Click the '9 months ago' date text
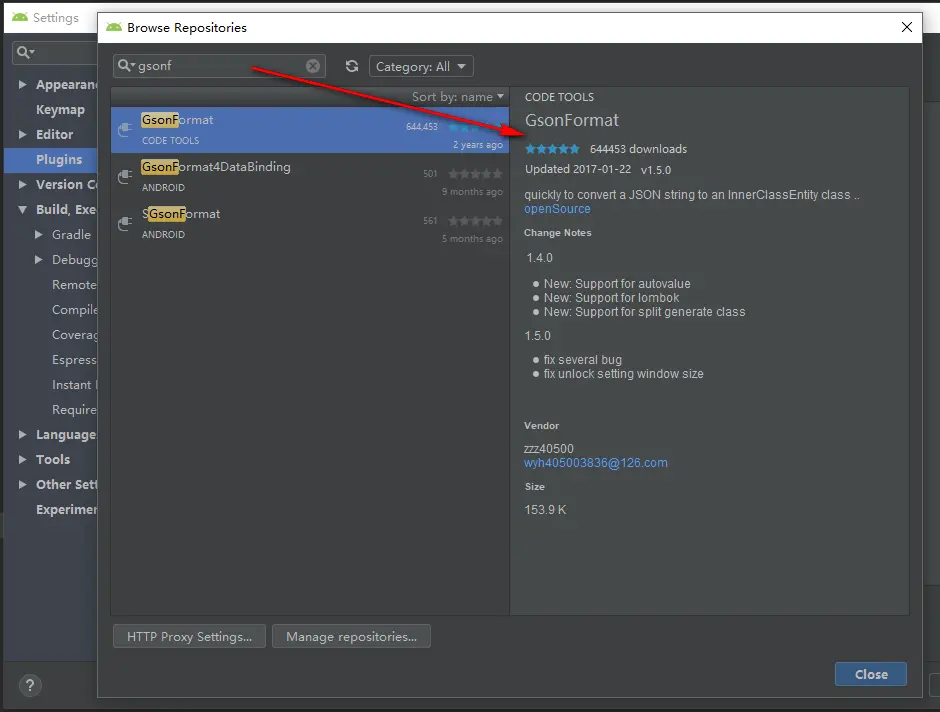This screenshot has height=712, width=940. click(x=472, y=192)
